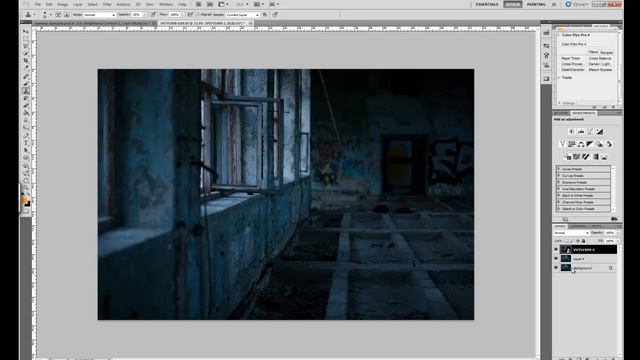Add a Color Balance adjustment layer
Screen dimensions: 640x360
(x=581, y=144)
